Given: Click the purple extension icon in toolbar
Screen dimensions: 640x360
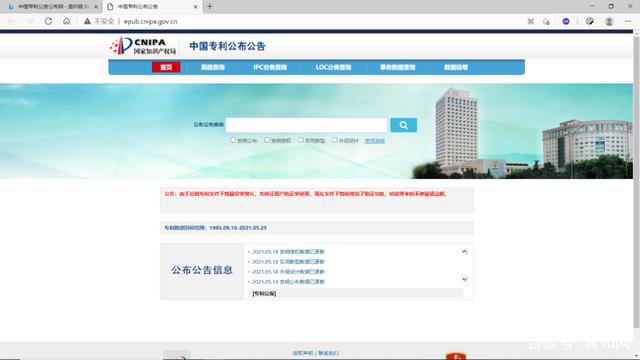Looking at the screenshot, I should click(566, 21).
